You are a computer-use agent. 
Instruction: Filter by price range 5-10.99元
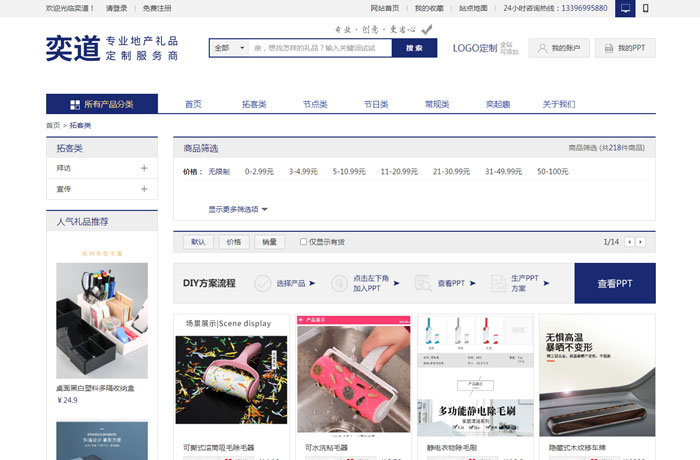click(349, 172)
